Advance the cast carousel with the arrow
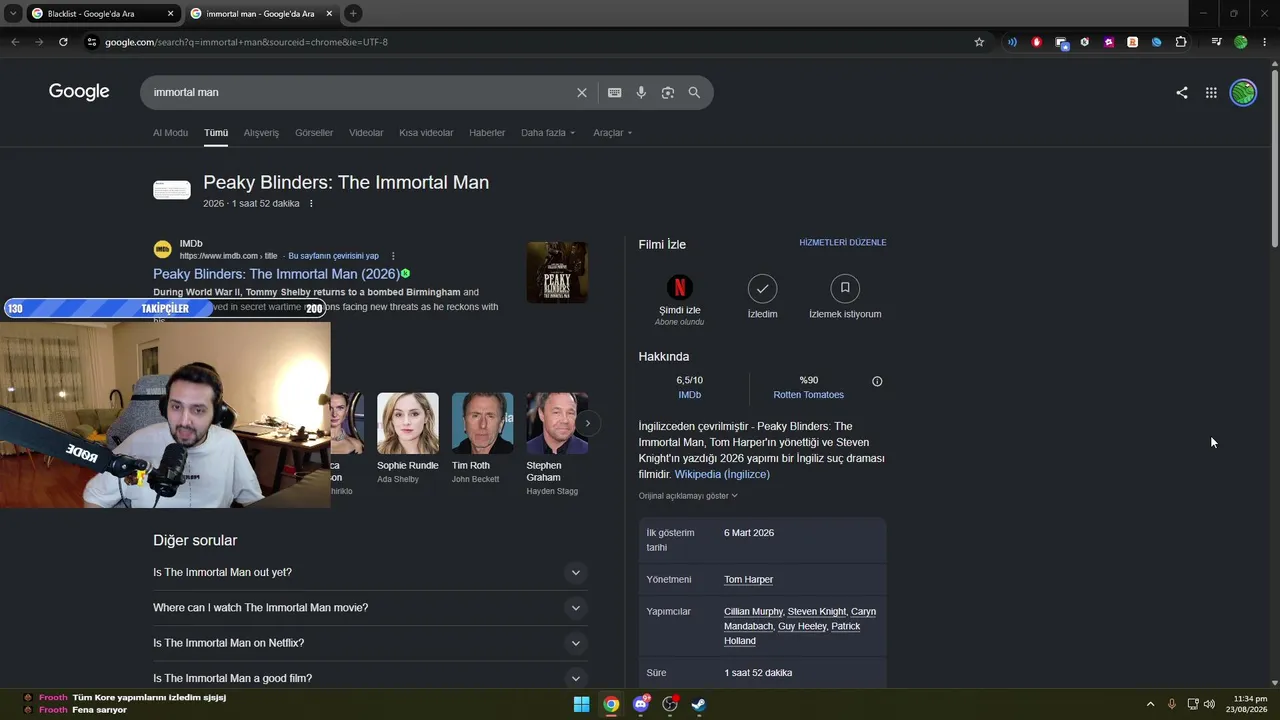The width and height of the screenshot is (1280, 720). [588, 423]
